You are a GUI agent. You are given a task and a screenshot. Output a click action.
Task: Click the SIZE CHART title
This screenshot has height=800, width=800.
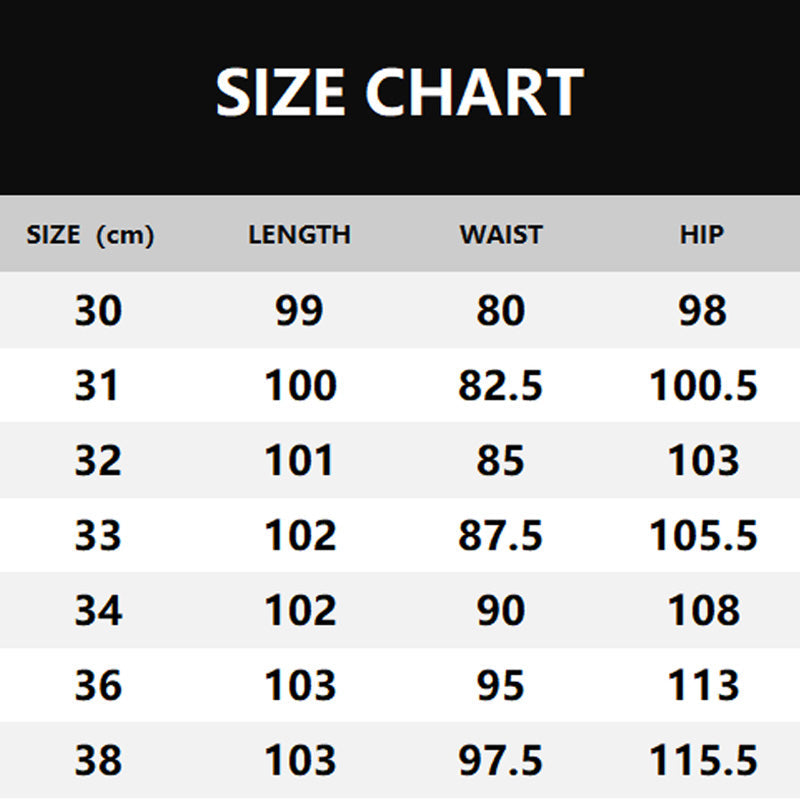pos(399,93)
